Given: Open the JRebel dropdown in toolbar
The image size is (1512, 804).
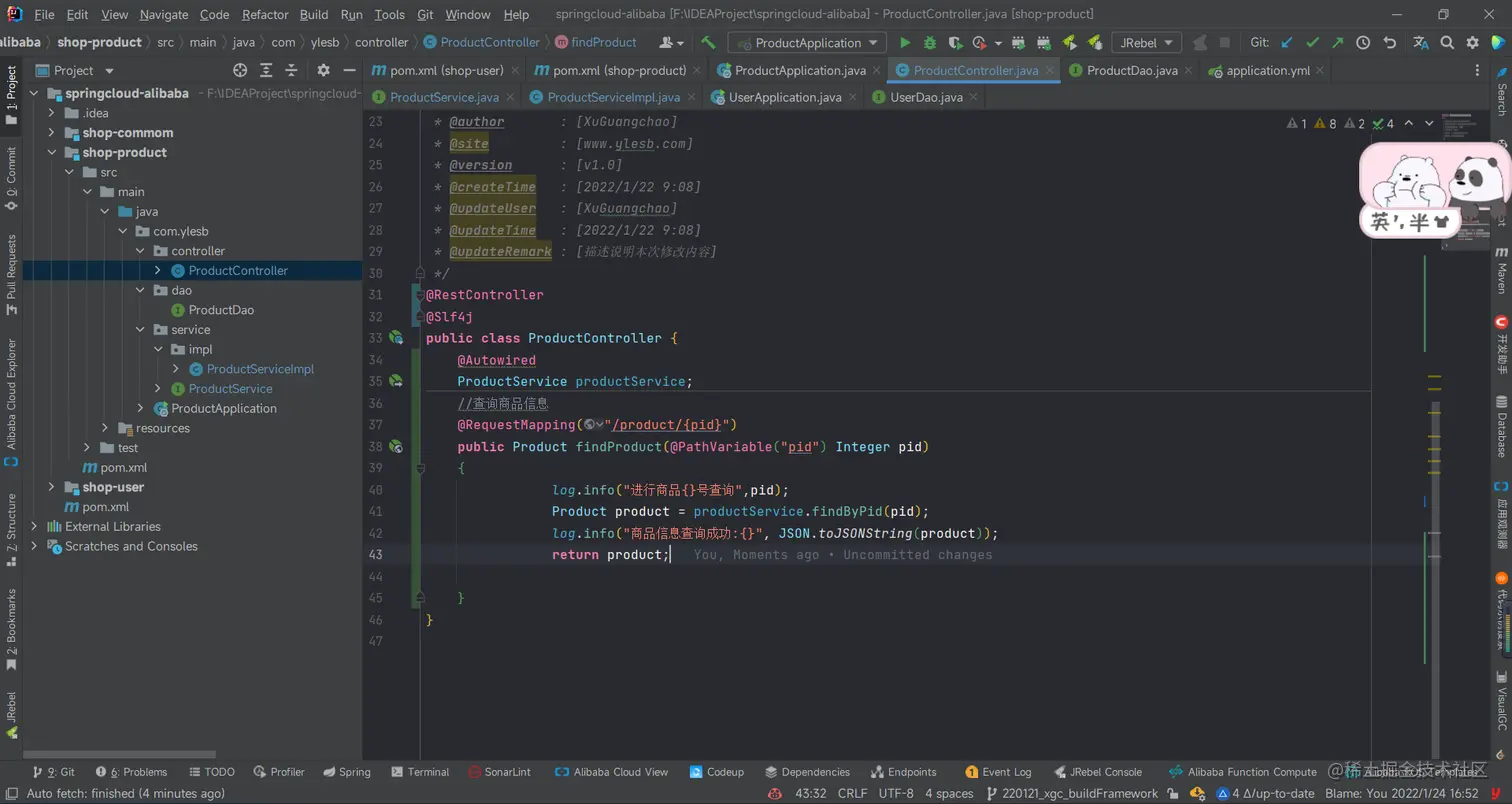Looking at the screenshot, I should (1146, 43).
